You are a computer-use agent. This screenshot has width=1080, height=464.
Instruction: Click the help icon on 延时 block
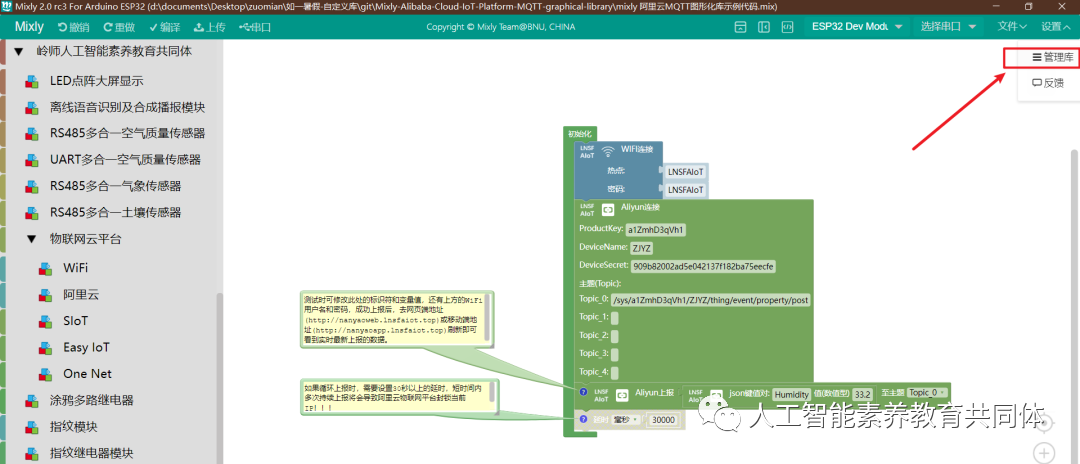pos(583,419)
